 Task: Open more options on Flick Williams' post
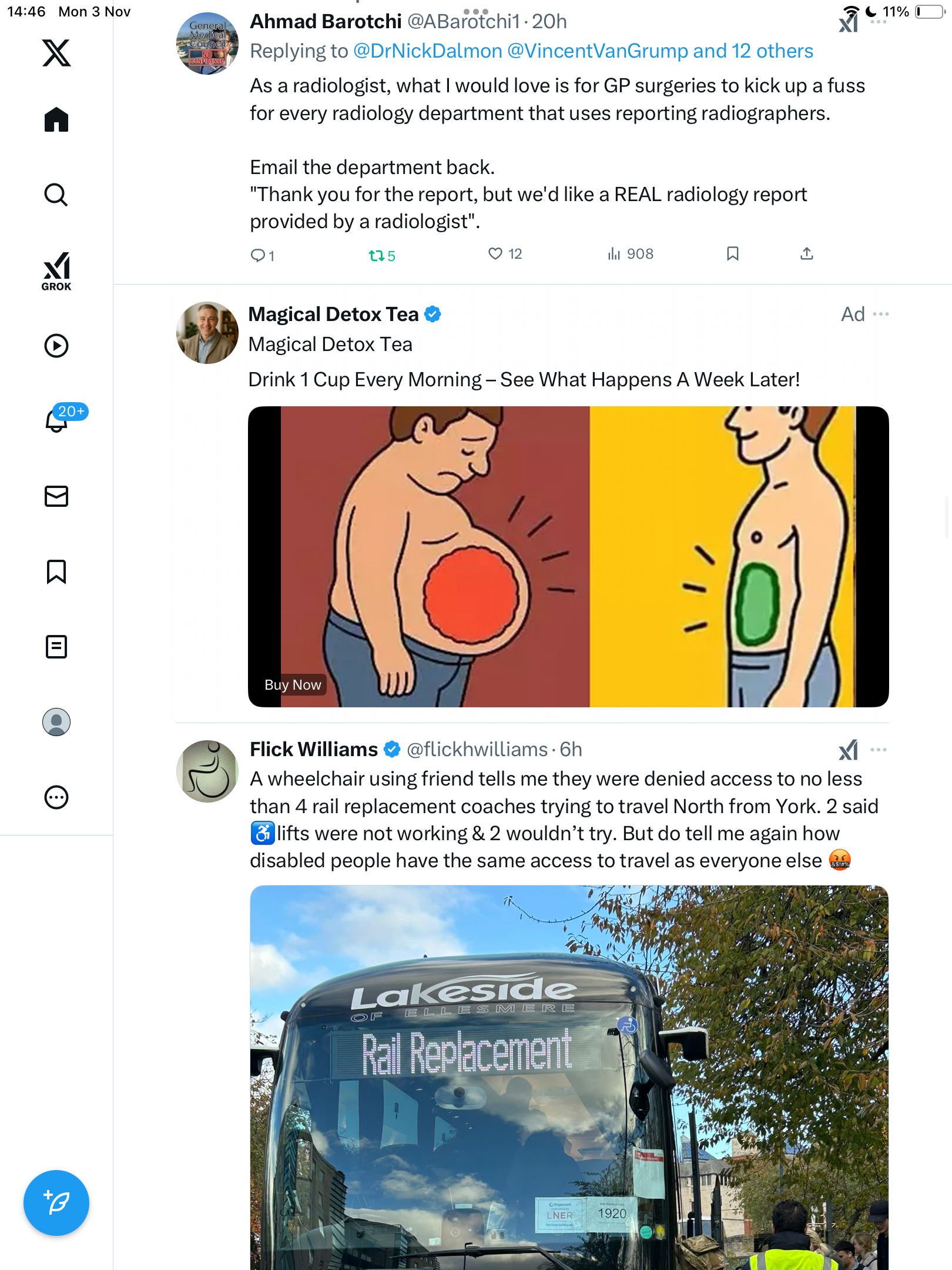(x=879, y=750)
